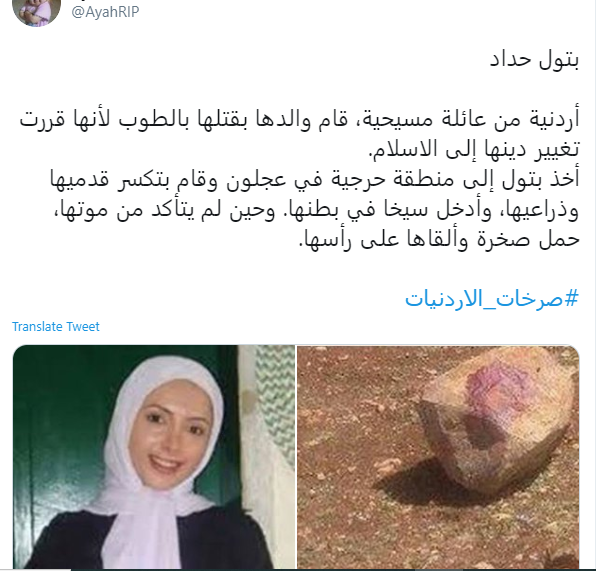Open the @AyahRIP handle link
Screen dimensions: 596x571
click(x=105, y=12)
